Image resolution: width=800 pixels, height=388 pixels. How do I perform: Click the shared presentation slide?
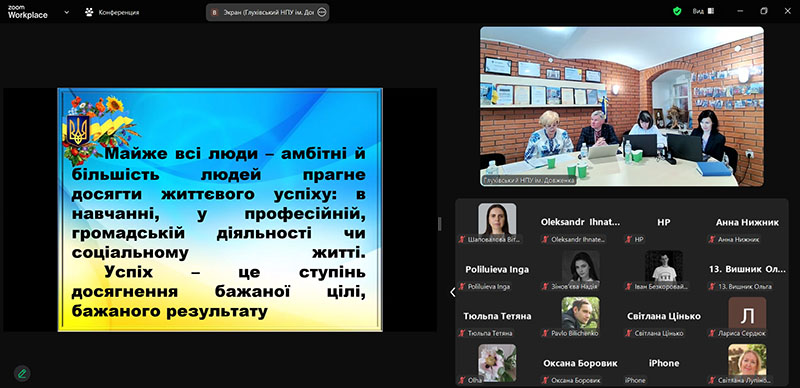(220, 210)
